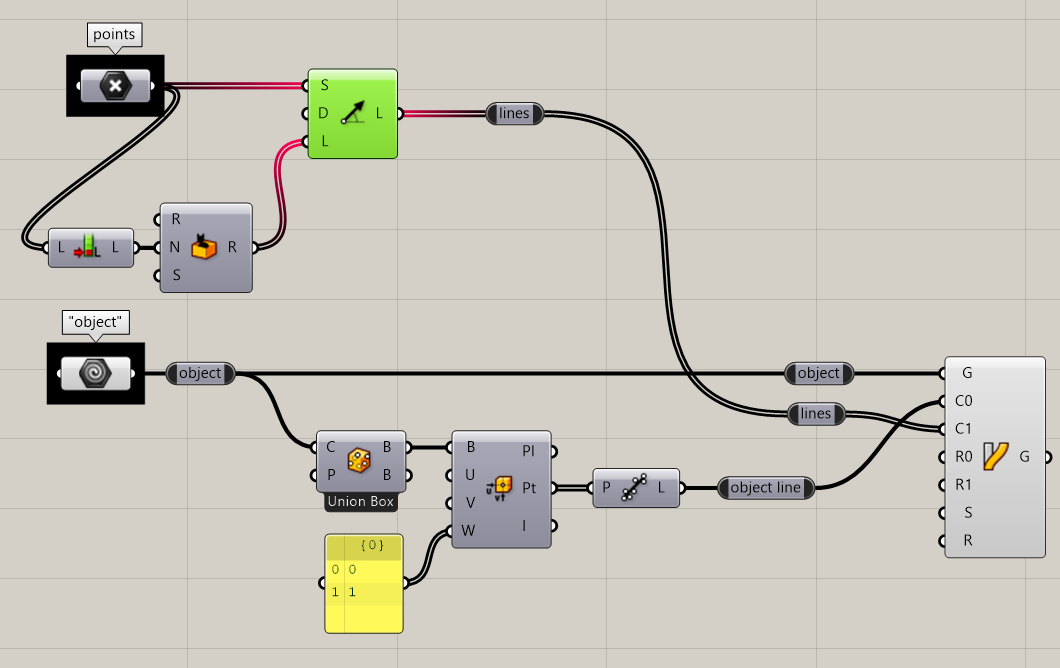1060x668 pixels.
Task: Select the green Line SDL component icon
Action: 352,113
